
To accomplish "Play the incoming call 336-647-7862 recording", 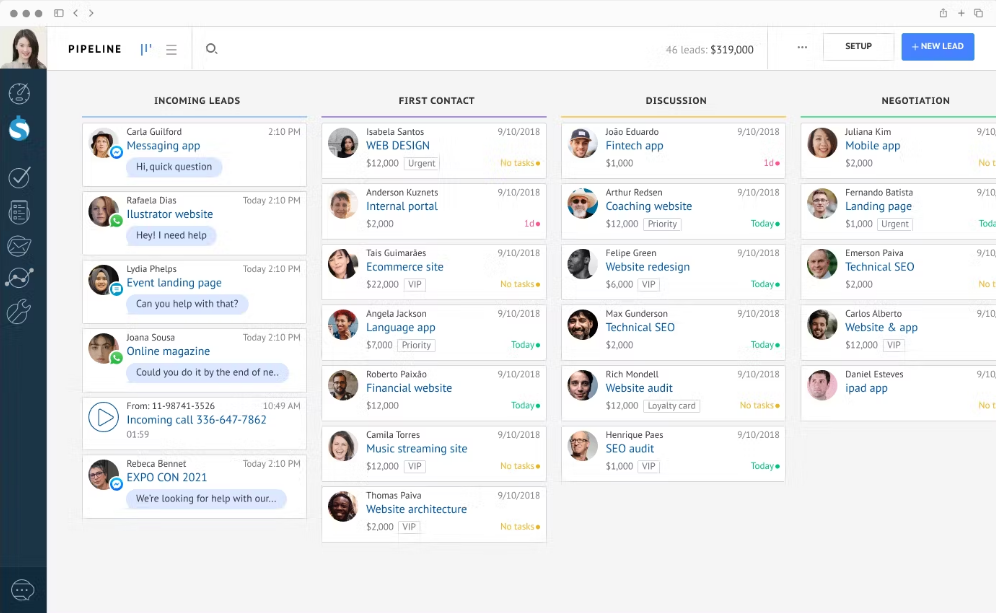I will tap(104, 417).
